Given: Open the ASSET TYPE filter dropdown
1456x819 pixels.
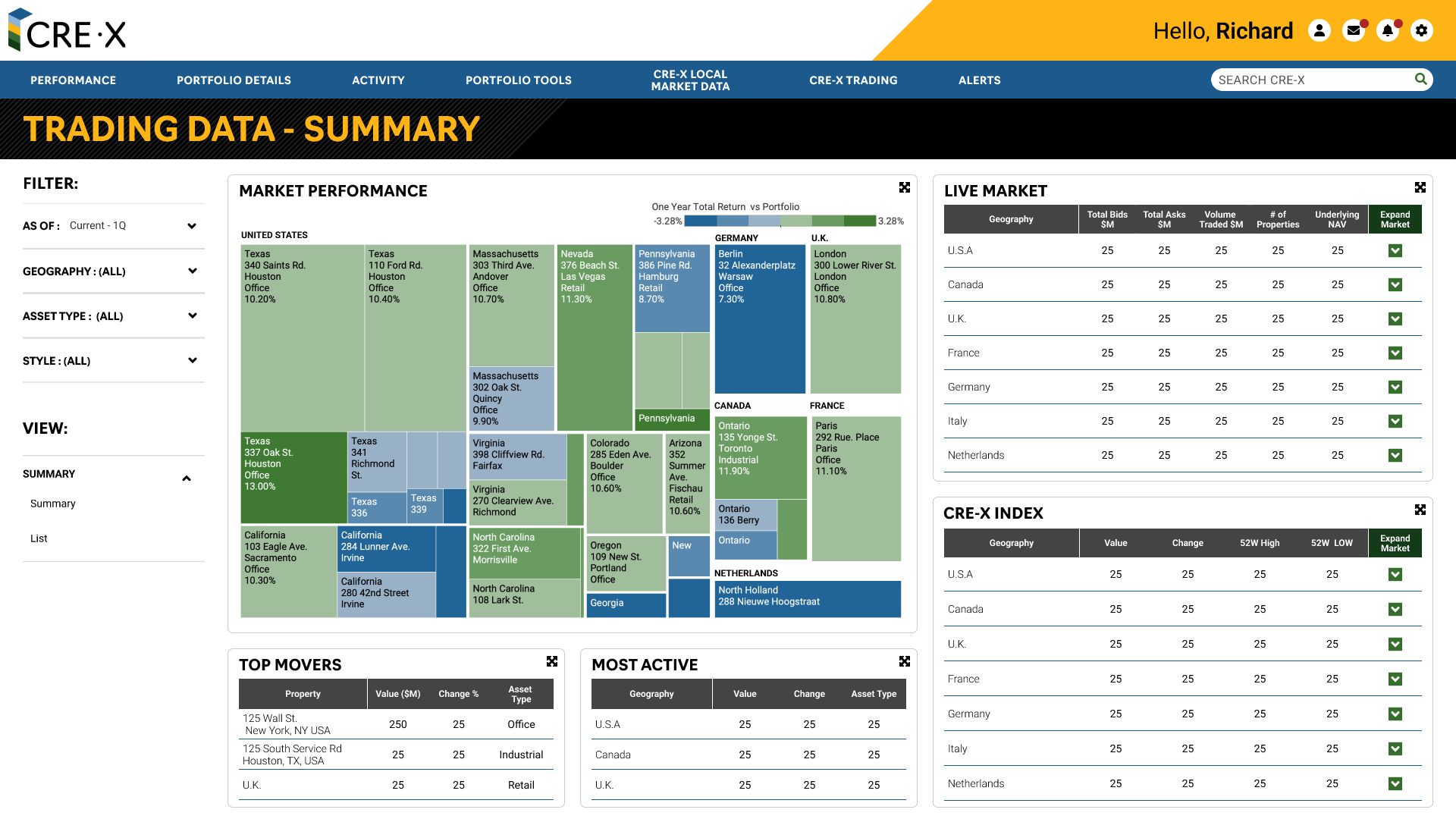Looking at the screenshot, I should point(192,315).
